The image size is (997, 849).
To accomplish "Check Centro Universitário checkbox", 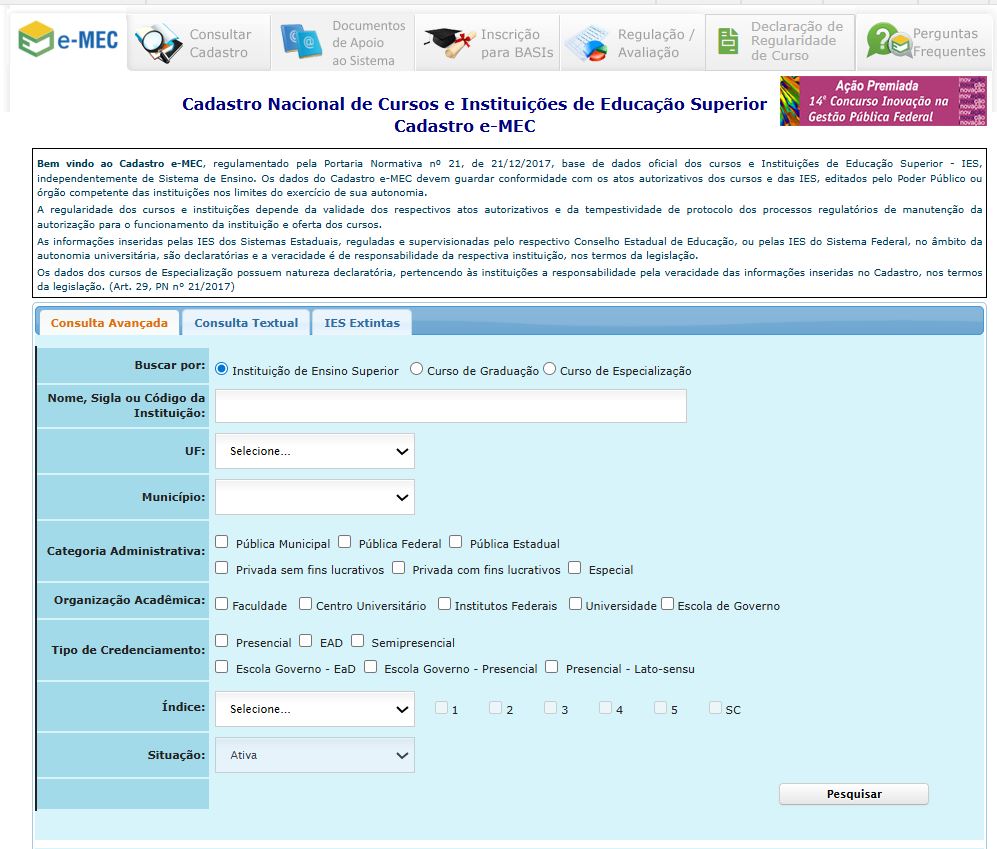I will click(305, 604).
